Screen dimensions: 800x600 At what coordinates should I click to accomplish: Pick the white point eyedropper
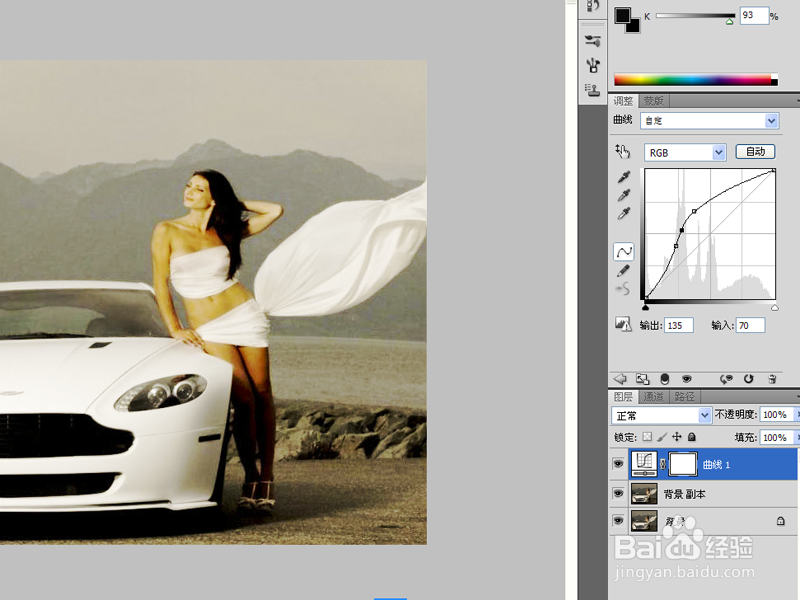[x=623, y=213]
